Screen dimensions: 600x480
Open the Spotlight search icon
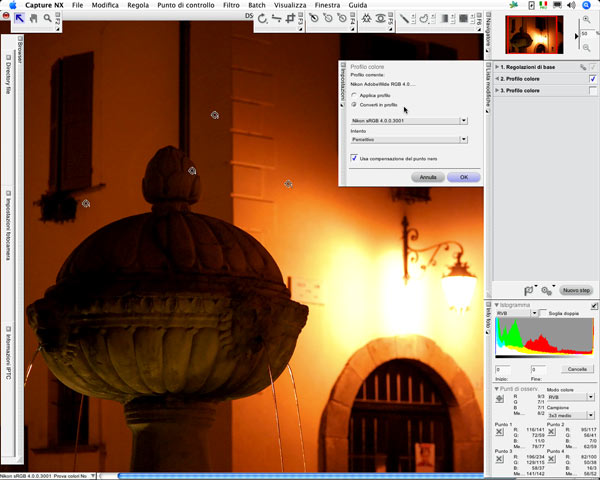click(586, 5)
